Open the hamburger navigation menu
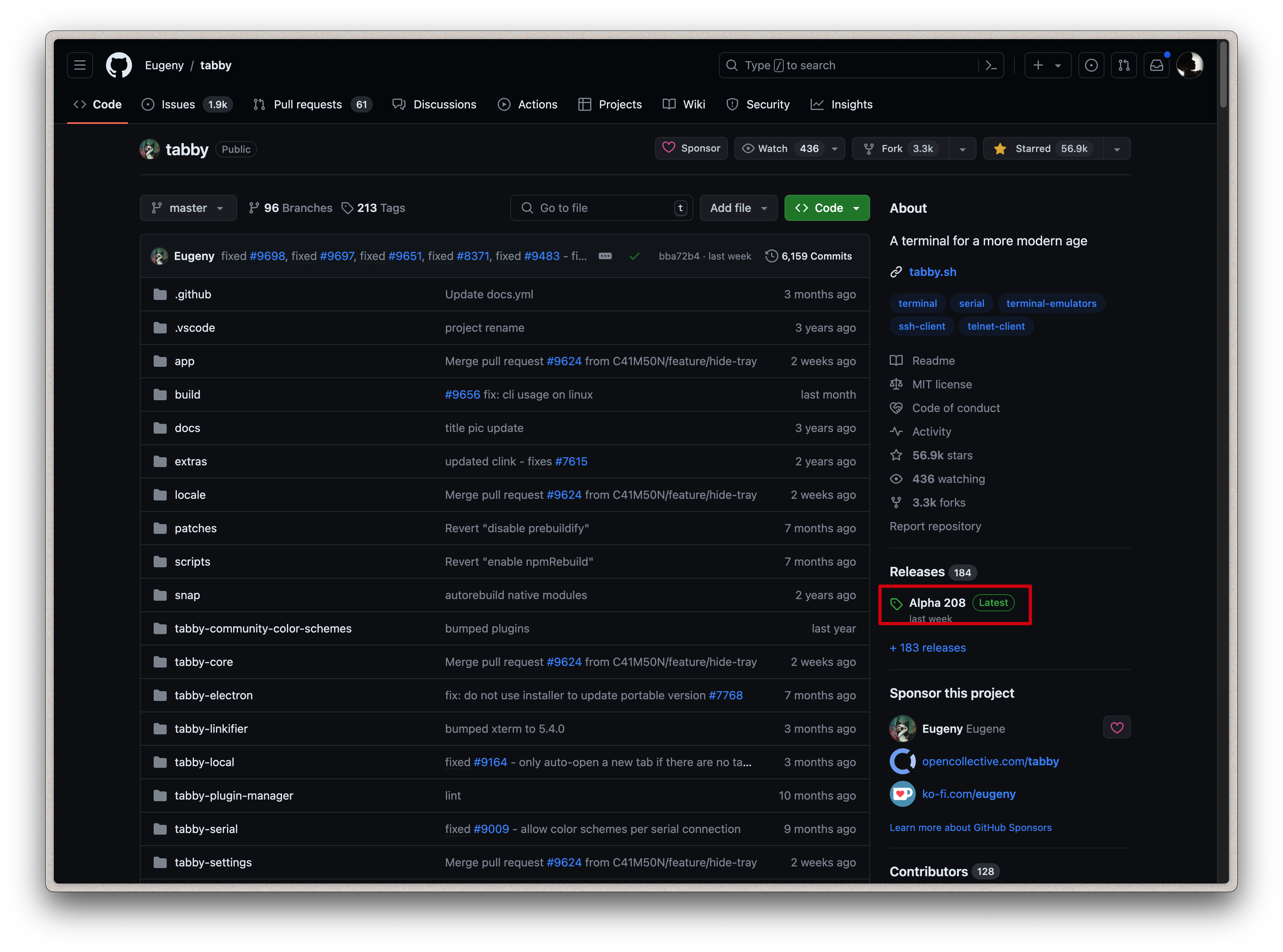1283x952 pixels. coord(79,65)
